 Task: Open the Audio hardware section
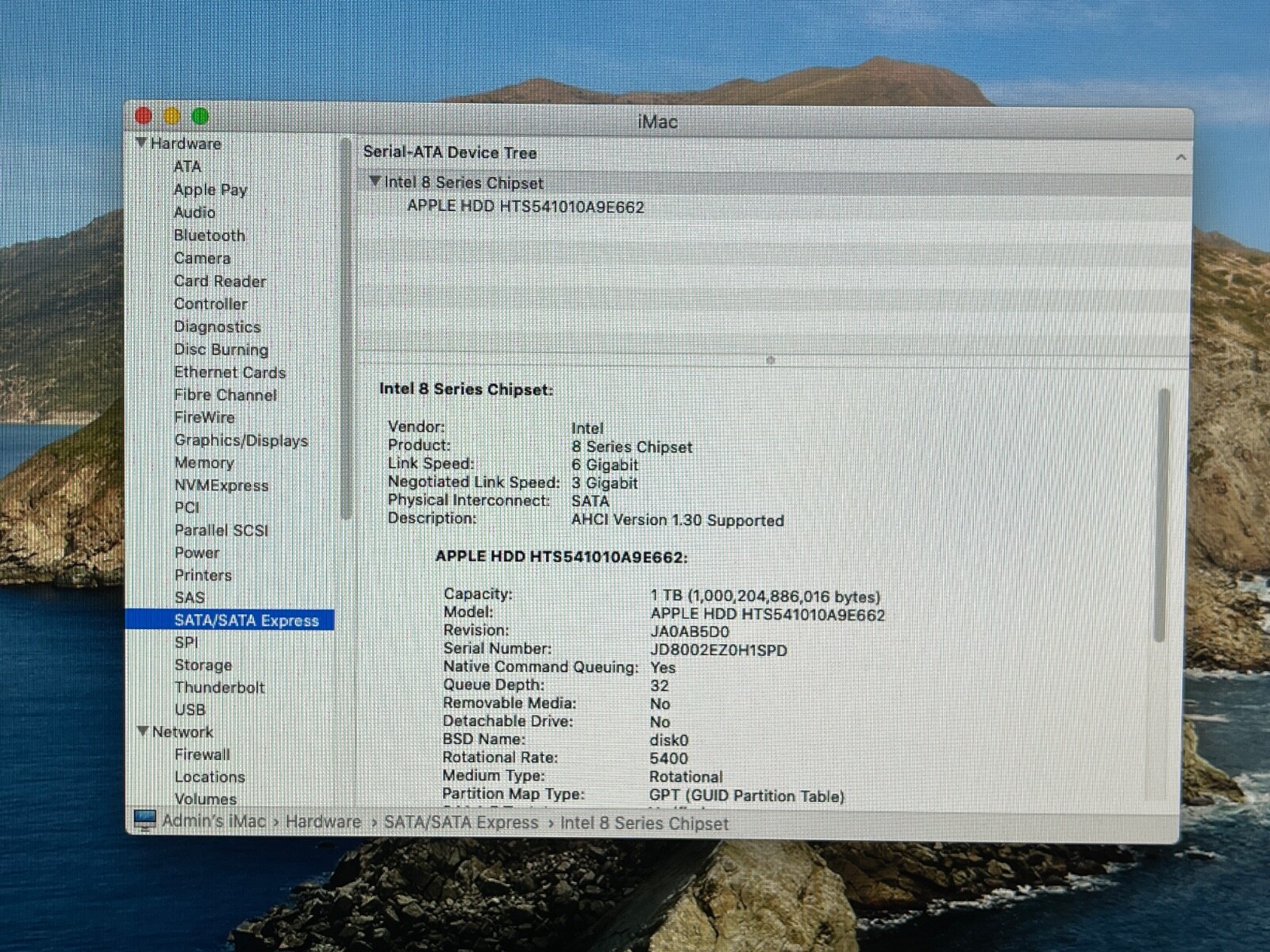194,212
